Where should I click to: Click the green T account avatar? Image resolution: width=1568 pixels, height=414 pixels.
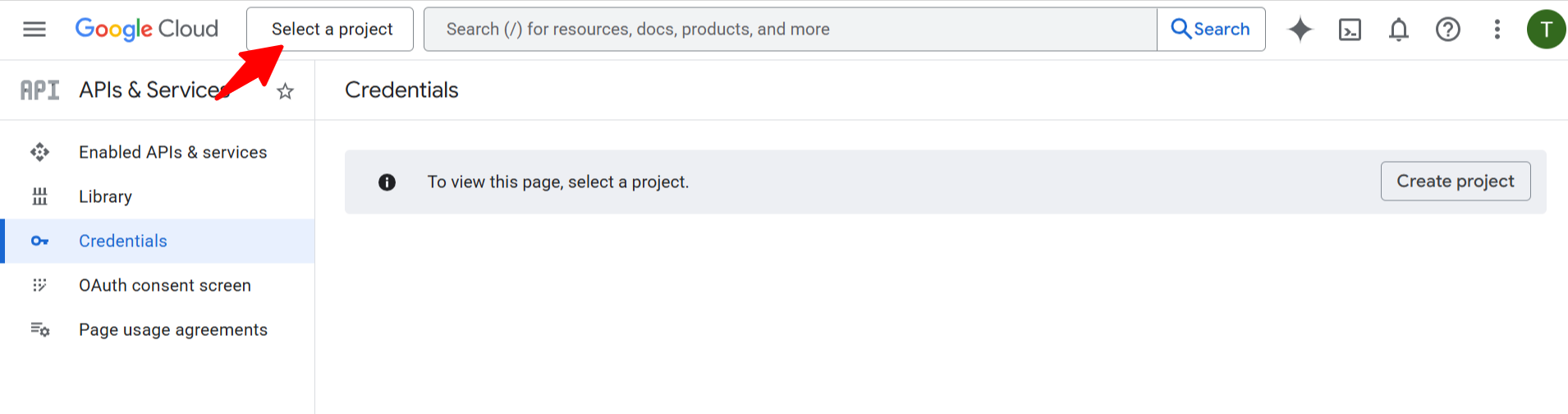1546,30
